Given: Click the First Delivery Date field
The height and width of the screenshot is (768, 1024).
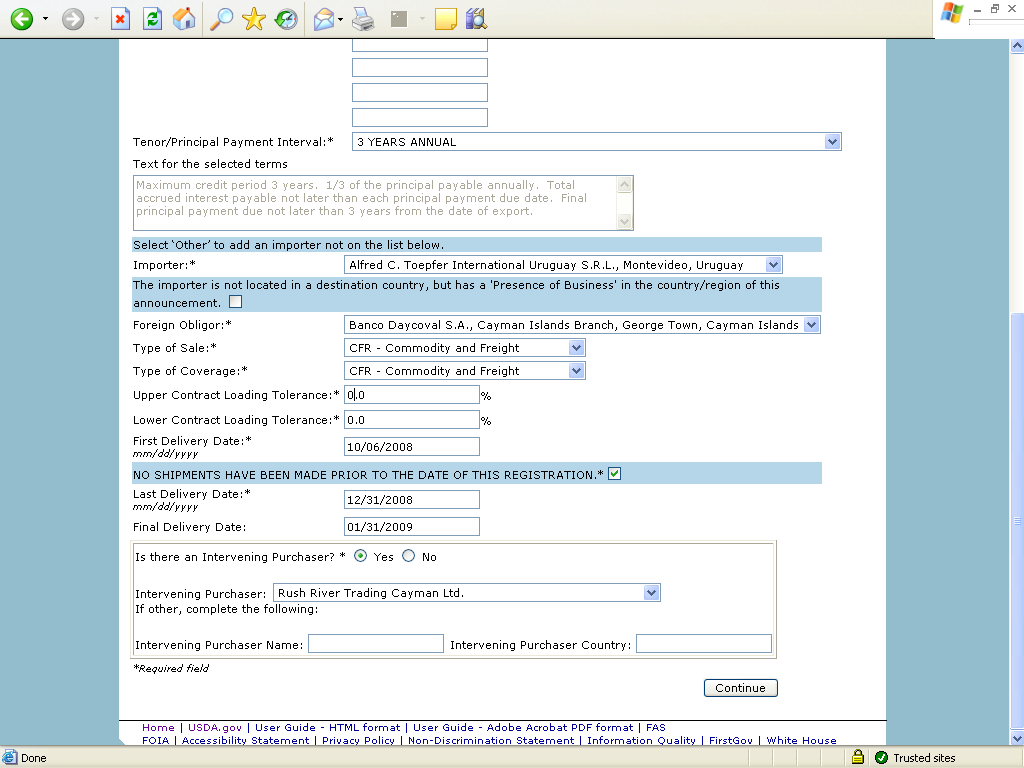Looking at the screenshot, I should (x=411, y=447).
